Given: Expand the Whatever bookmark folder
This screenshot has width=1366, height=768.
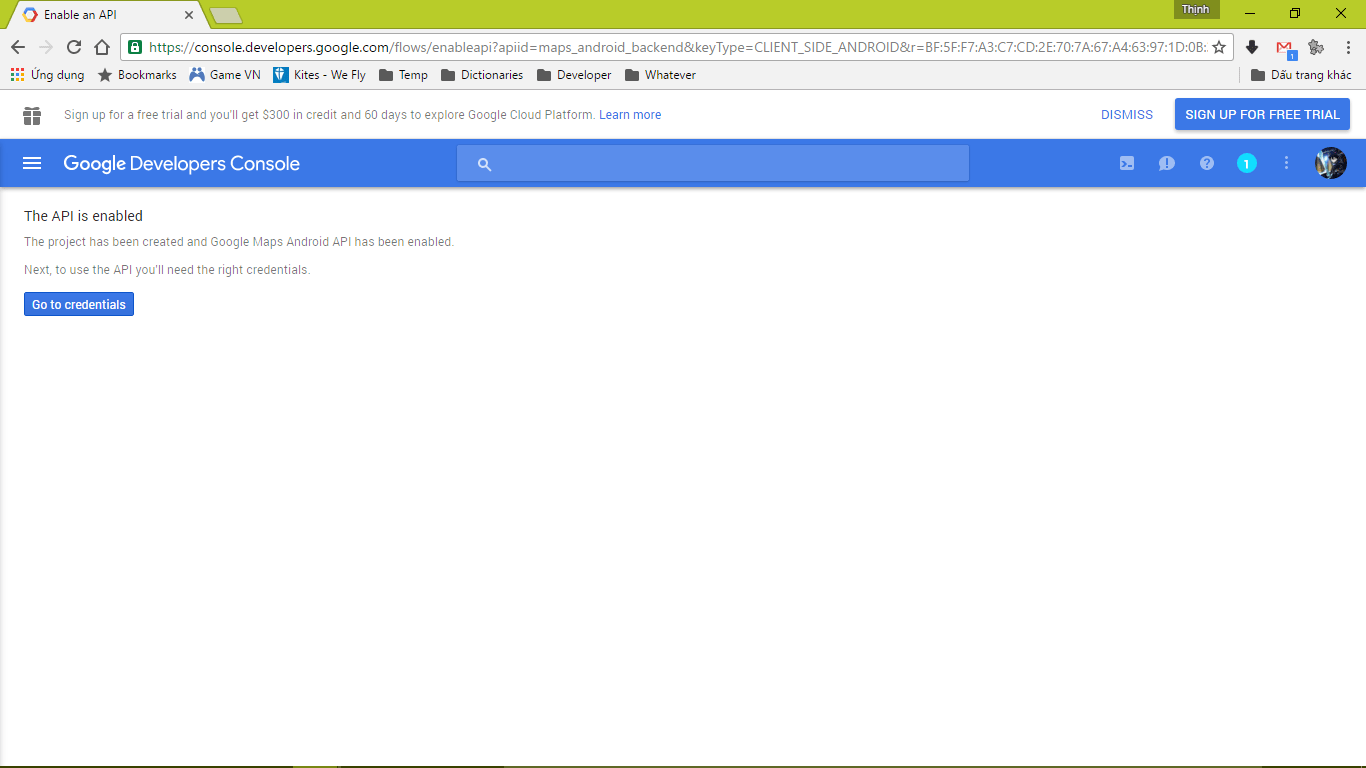Looking at the screenshot, I should coord(660,75).
